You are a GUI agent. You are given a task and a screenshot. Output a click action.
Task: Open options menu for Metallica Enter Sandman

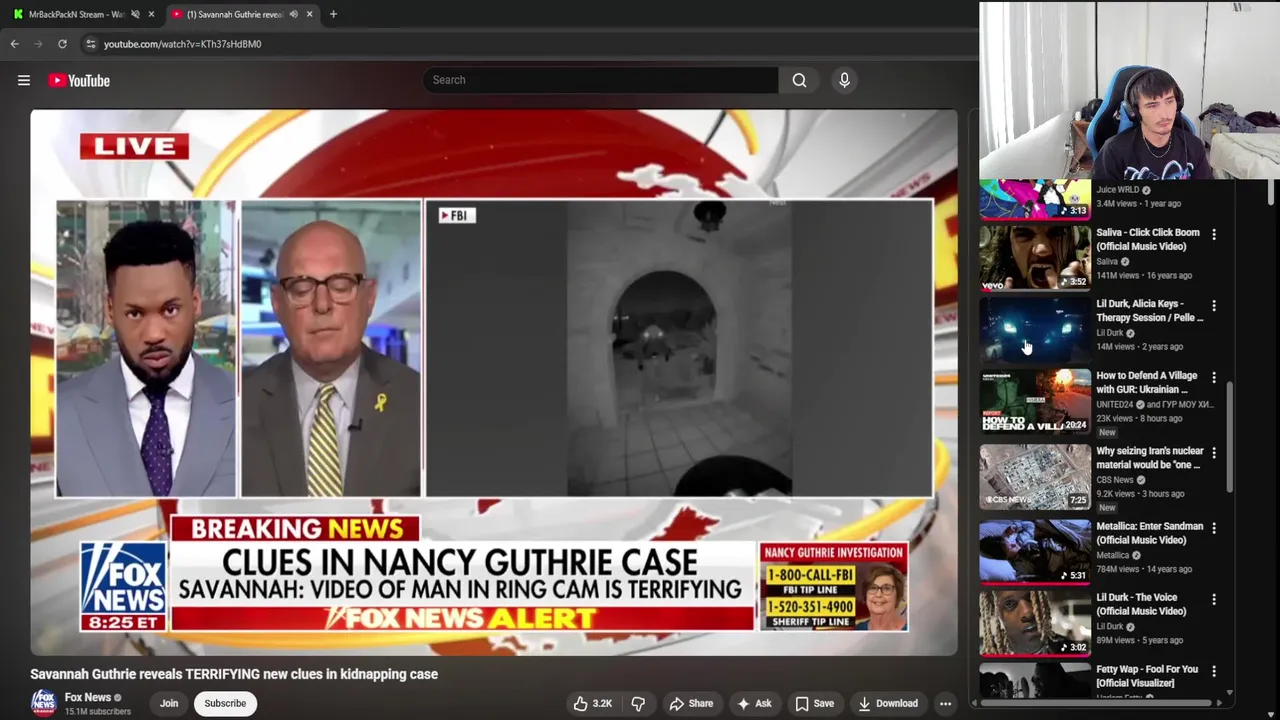tap(1214, 527)
